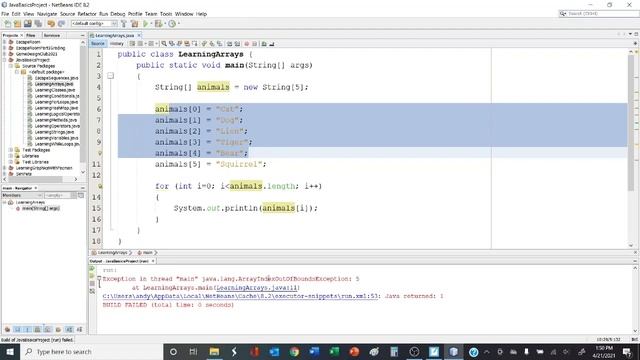Click the Undo toolbar icon
Viewport: 640px width, 360px height.
[51, 24]
